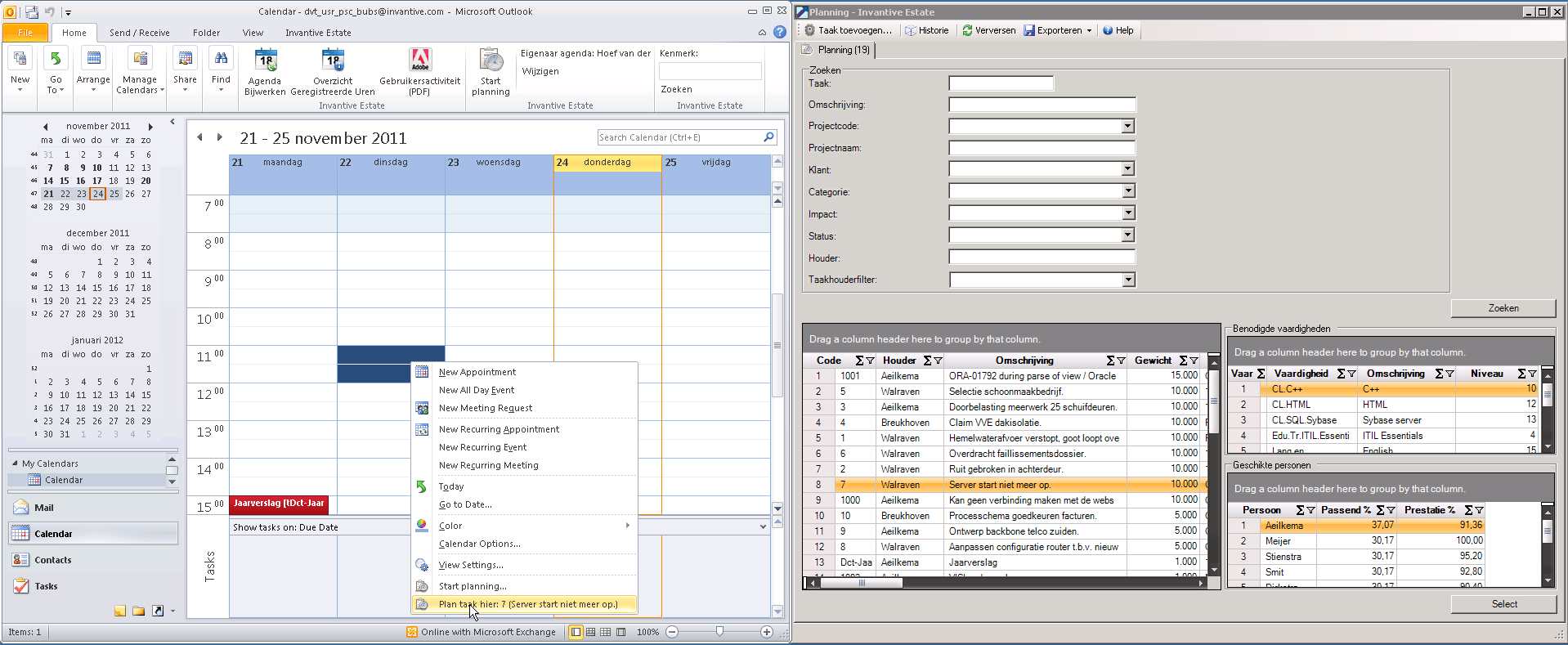Open Projectcode dropdown

(x=1127, y=126)
